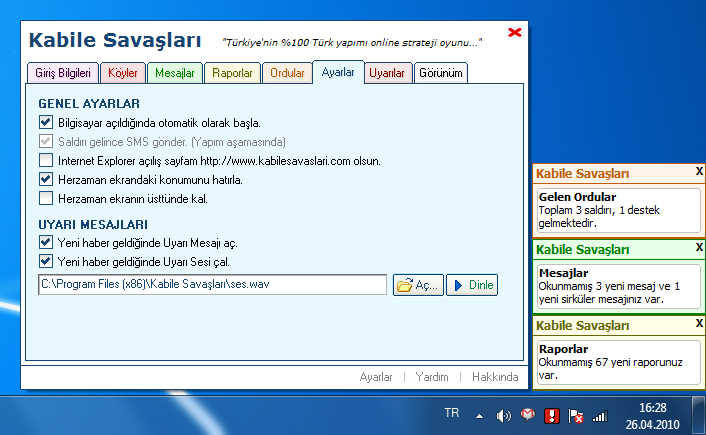Disable 'Uyarı Sesi çal' checkbox

(x=46, y=261)
